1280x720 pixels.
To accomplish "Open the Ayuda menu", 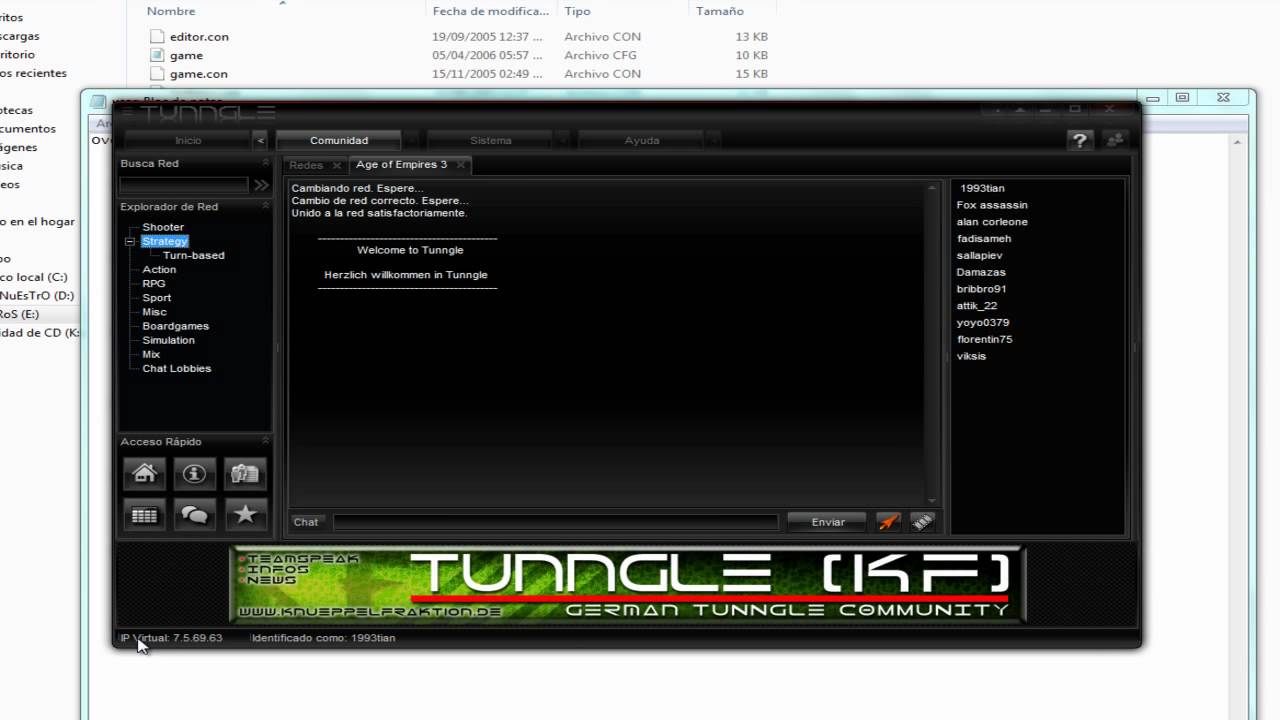I will (x=642, y=141).
